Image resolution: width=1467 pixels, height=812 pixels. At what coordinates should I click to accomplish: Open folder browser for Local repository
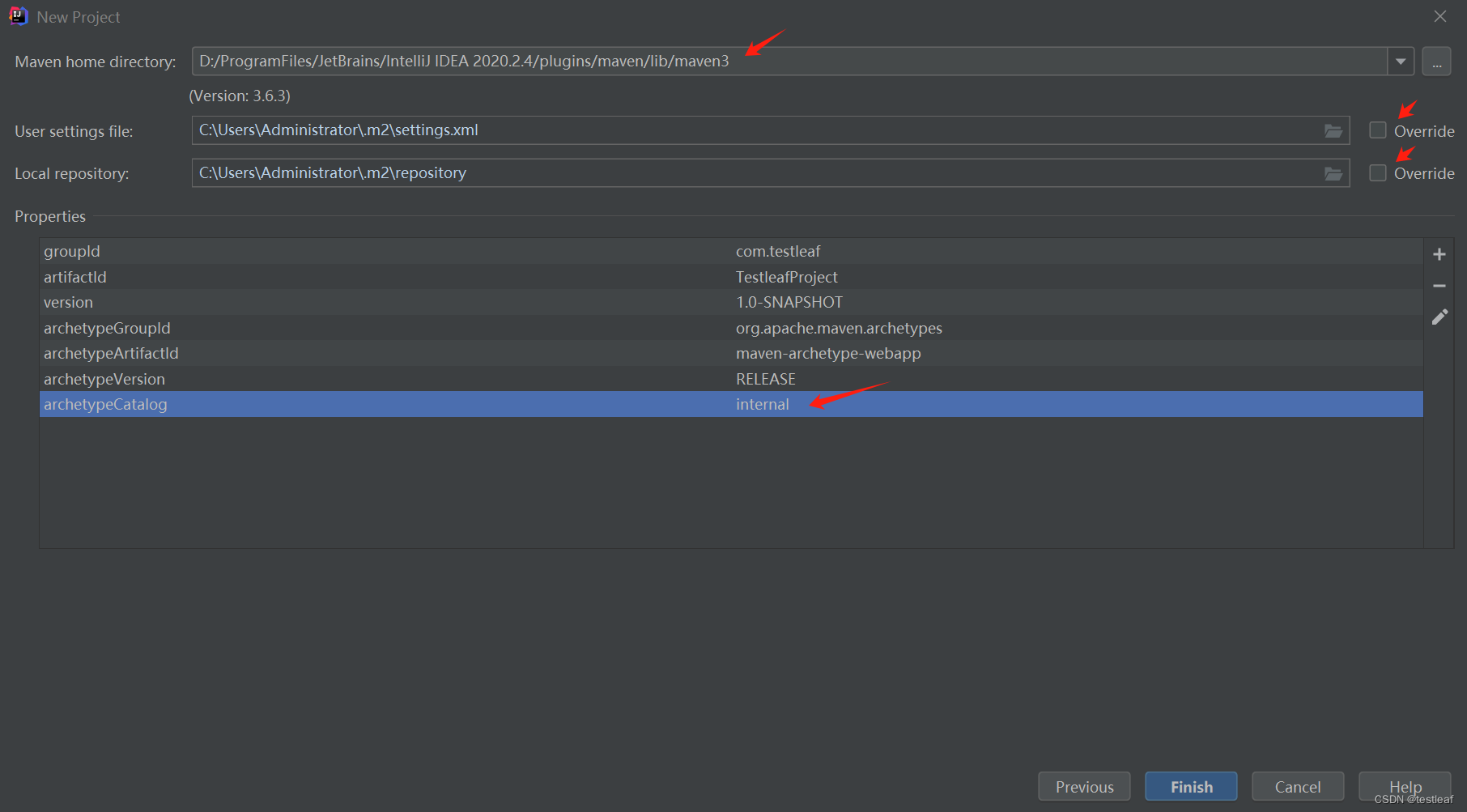coord(1333,173)
